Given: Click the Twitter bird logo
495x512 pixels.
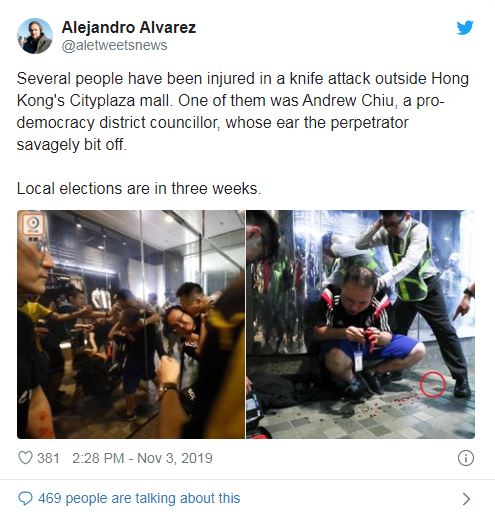Looking at the screenshot, I should 465,28.
